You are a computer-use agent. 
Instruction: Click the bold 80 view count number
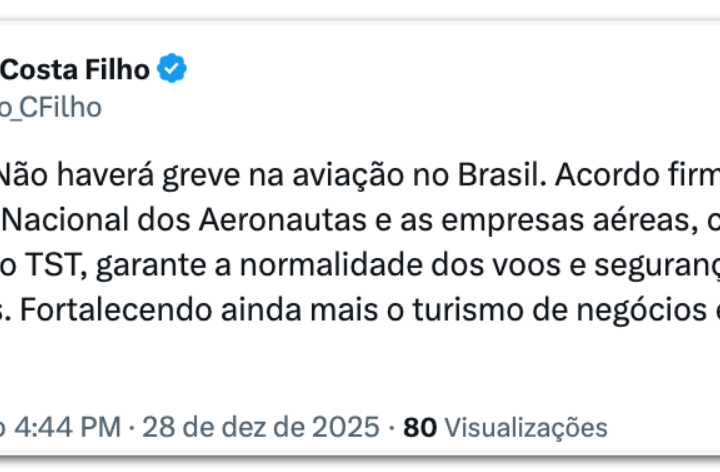coord(420,428)
